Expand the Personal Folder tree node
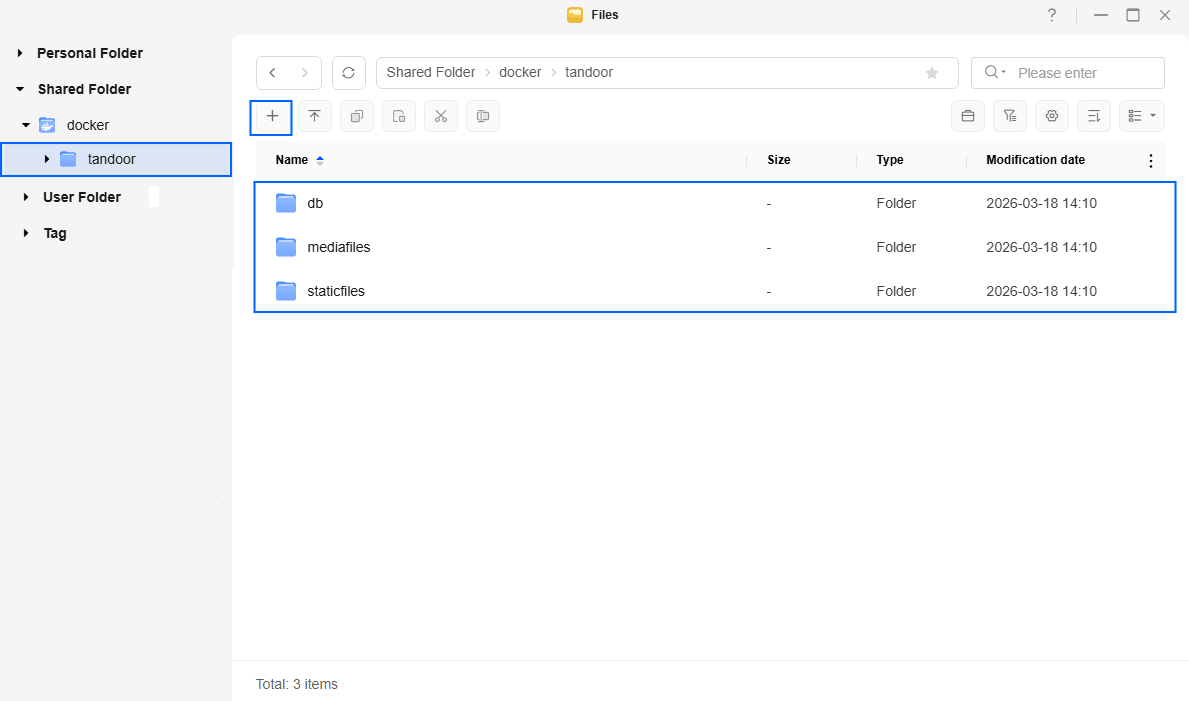Screen dimensions: 1189x701 coord(21,53)
